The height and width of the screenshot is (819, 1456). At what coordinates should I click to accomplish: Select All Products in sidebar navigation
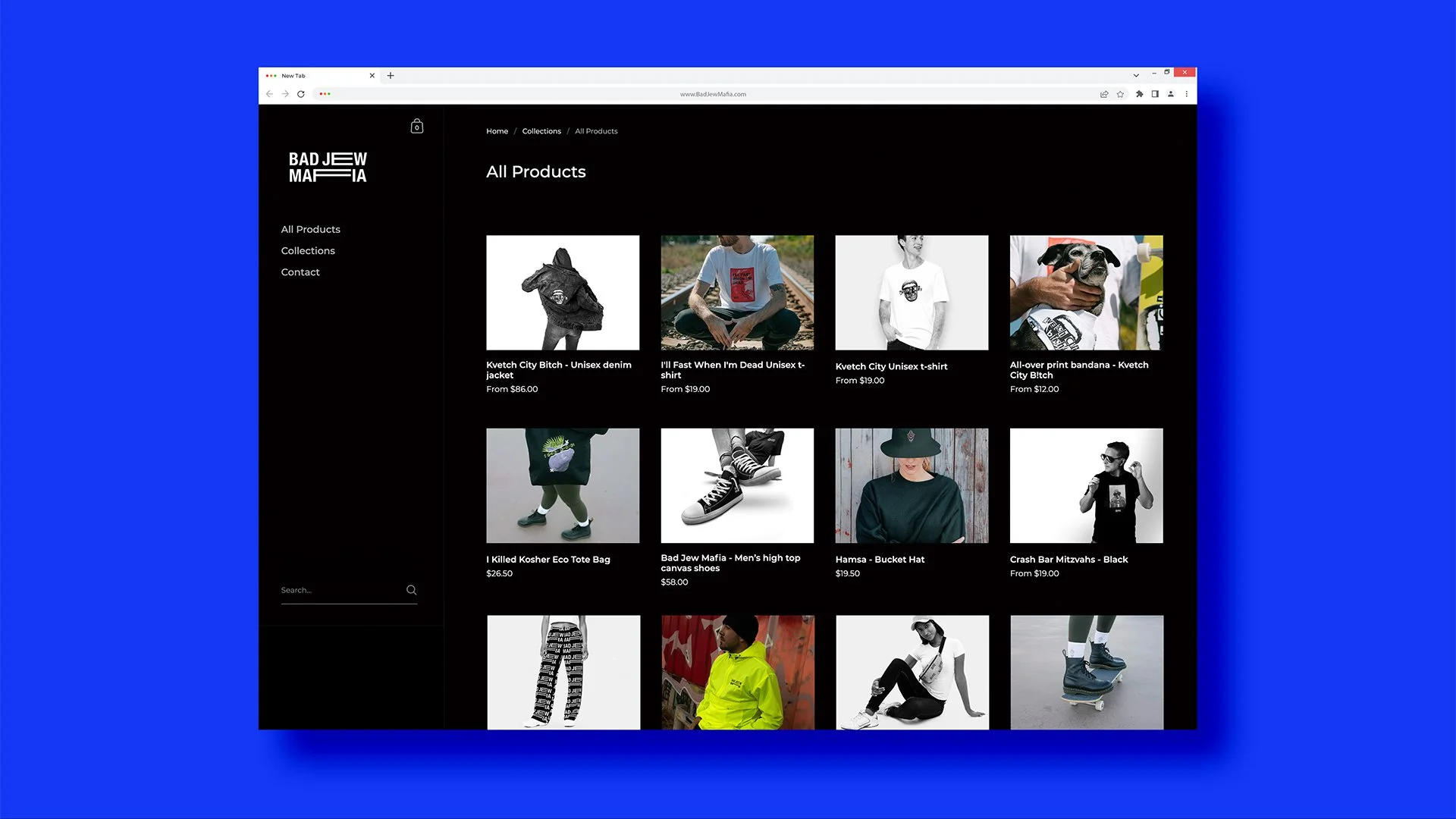[310, 230]
